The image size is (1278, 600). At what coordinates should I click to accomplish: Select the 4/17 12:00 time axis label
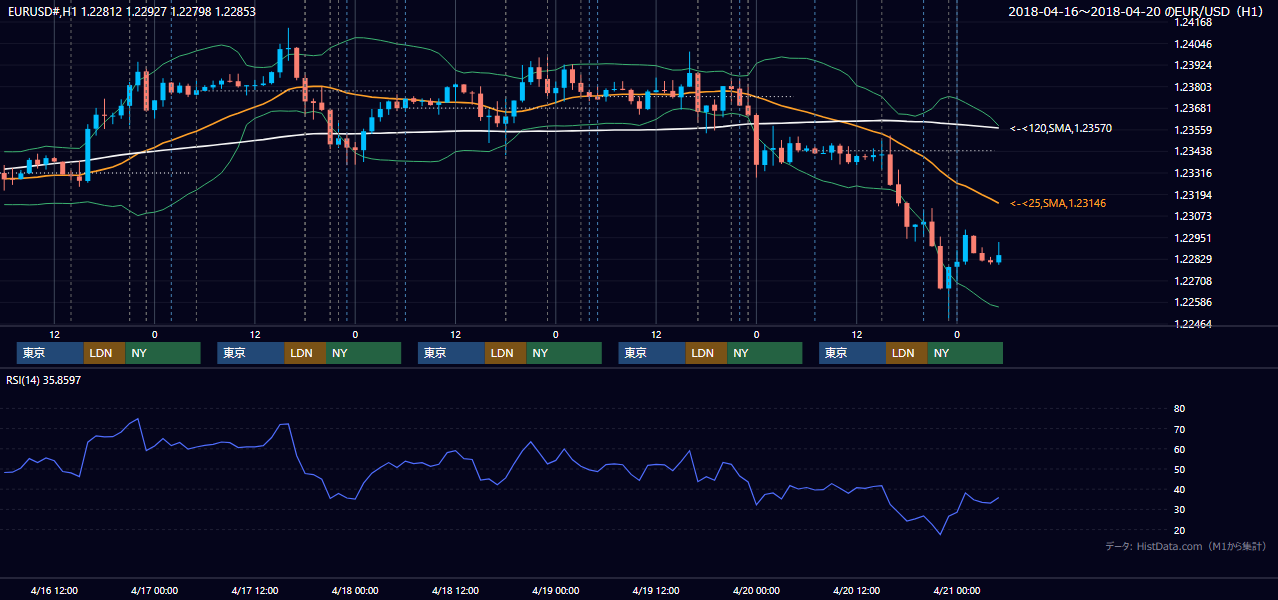pyautogui.click(x=255, y=590)
